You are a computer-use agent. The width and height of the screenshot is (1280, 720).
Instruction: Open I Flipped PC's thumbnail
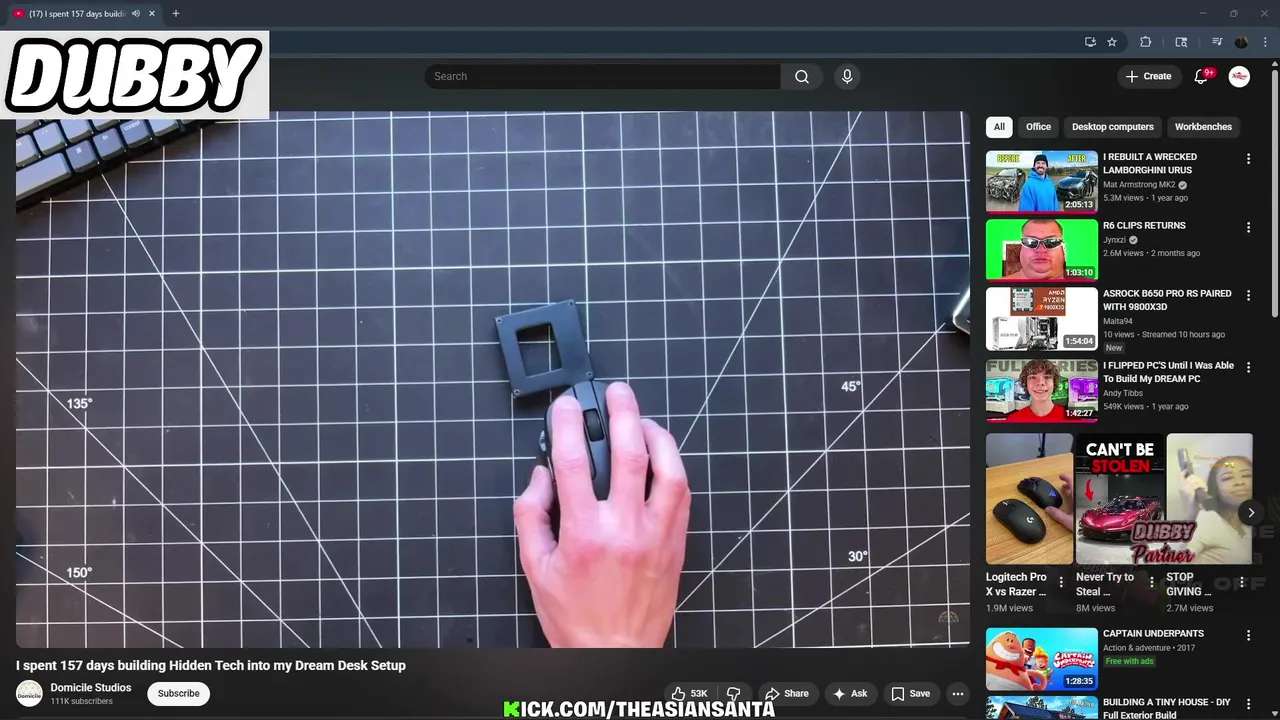click(x=1041, y=391)
